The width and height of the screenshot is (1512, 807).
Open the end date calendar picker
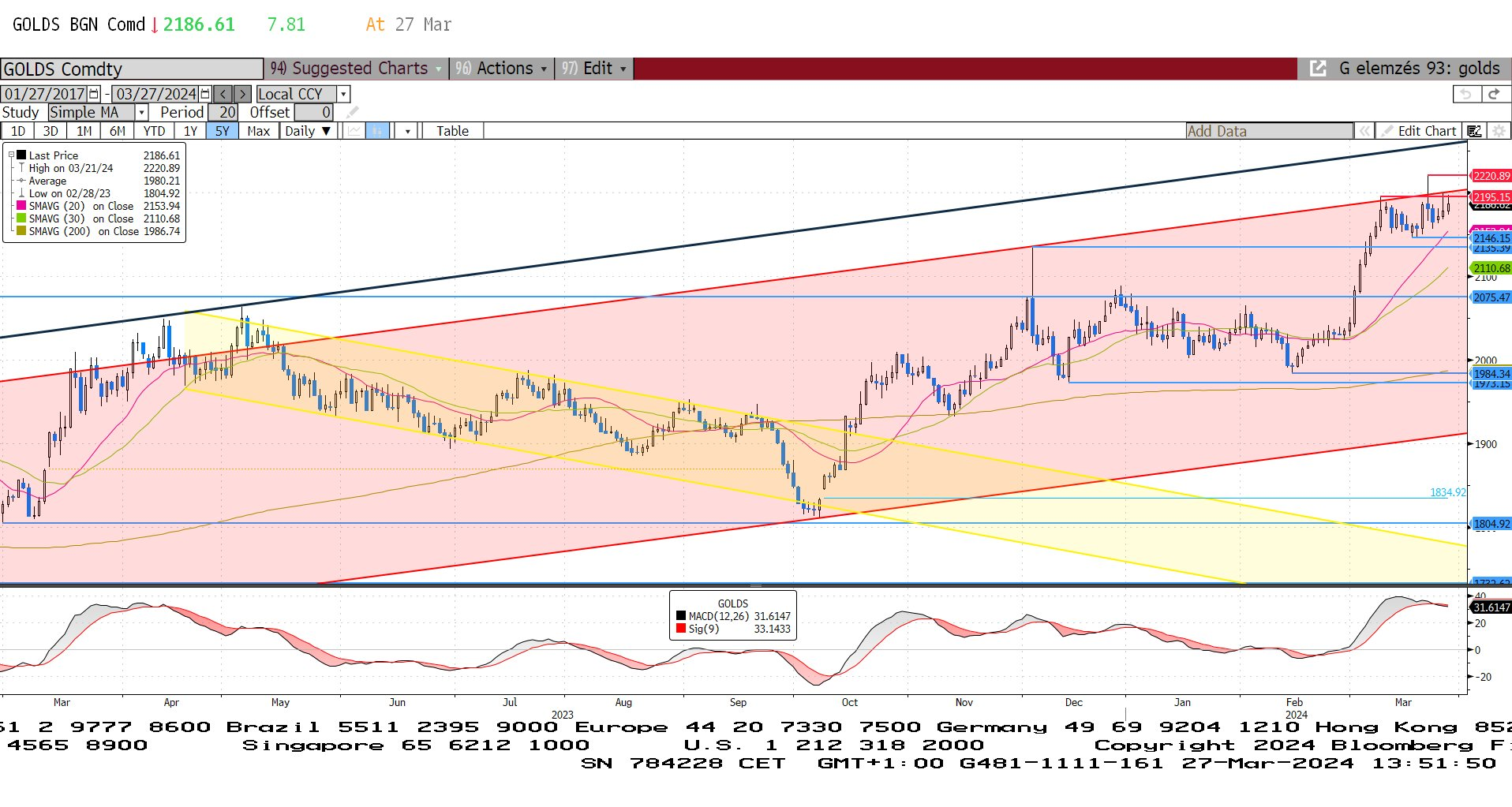[x=205, y=94]
